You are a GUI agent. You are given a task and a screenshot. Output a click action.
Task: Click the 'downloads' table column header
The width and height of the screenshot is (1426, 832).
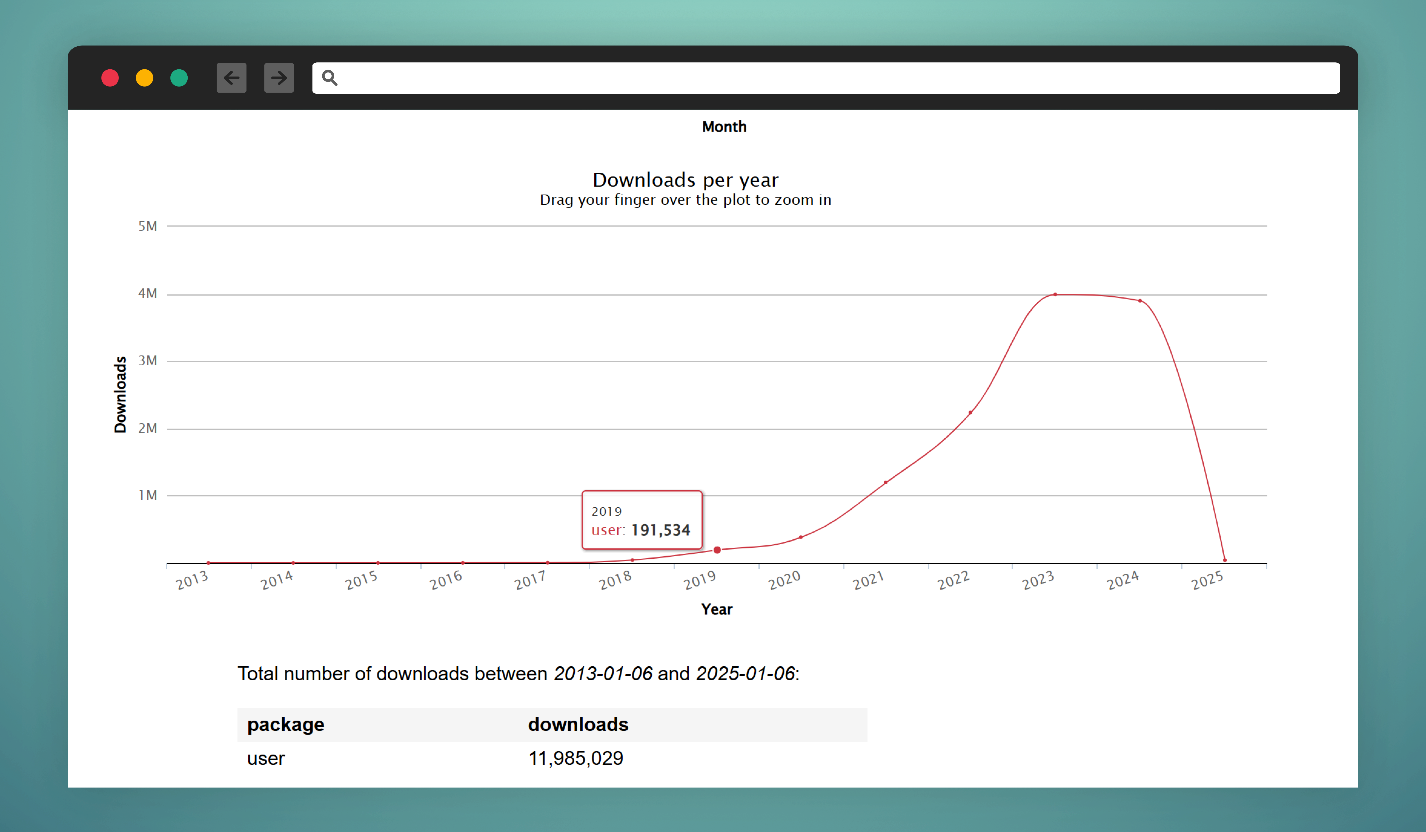tap(578, 725)
